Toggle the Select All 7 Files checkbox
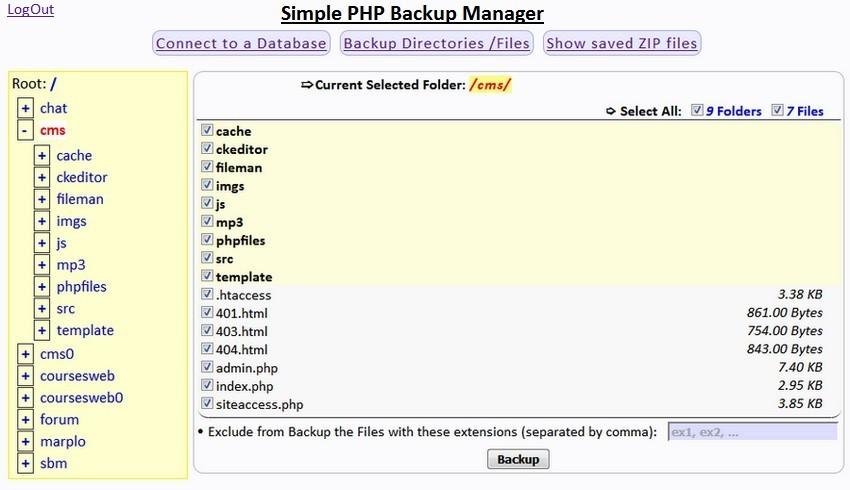Image resolution: width=850 pixels, height=490 pixels. [x=777, y=111]
